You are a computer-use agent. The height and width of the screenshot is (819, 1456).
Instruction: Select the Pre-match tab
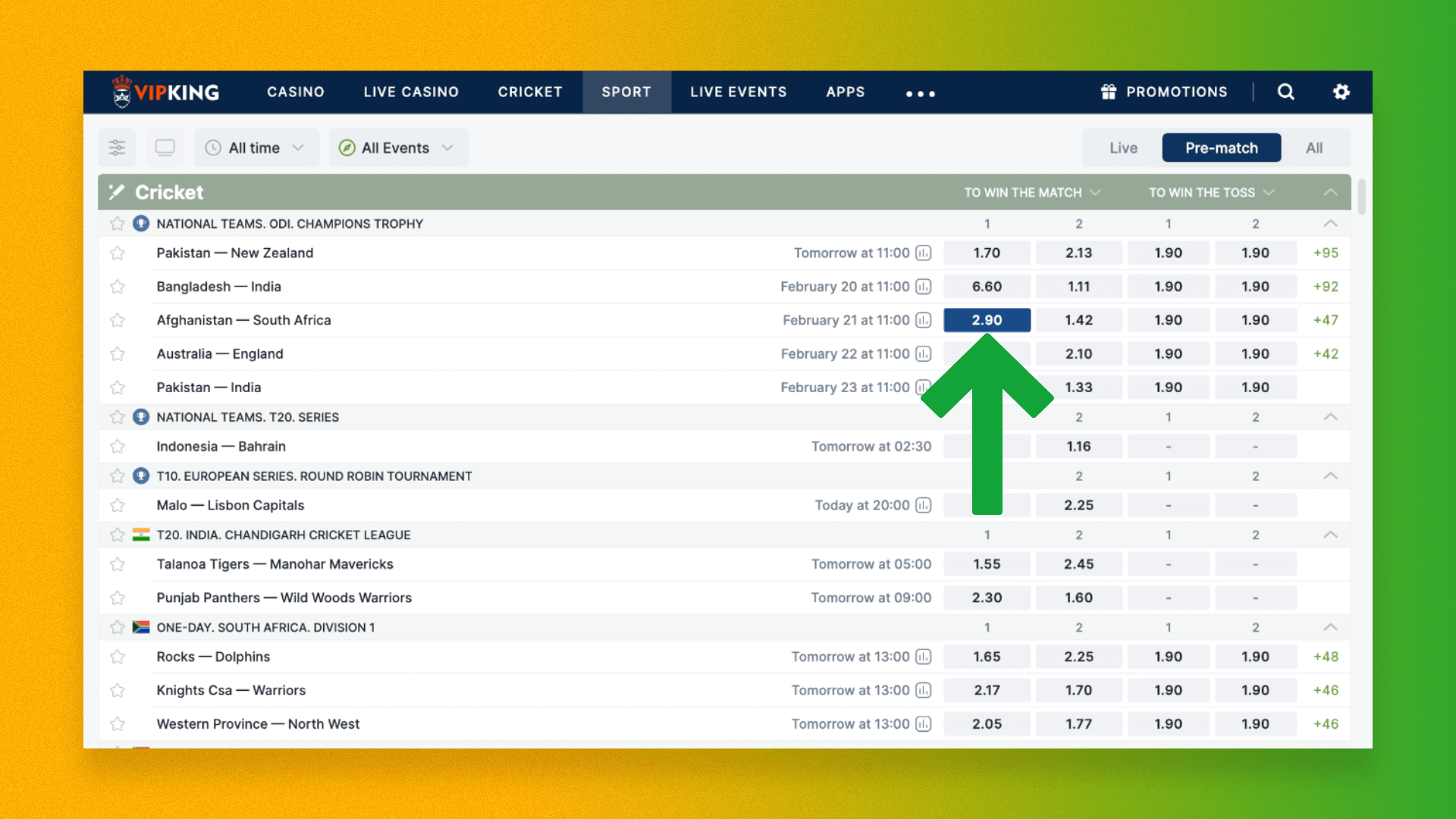(1222, 148)
